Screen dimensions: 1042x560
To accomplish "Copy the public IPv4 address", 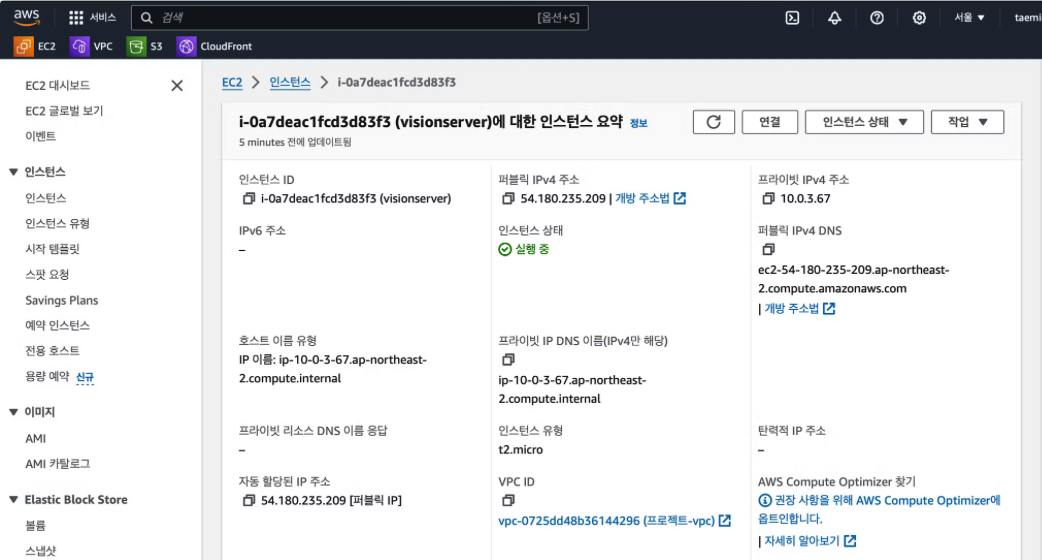I will click(508, 199).
